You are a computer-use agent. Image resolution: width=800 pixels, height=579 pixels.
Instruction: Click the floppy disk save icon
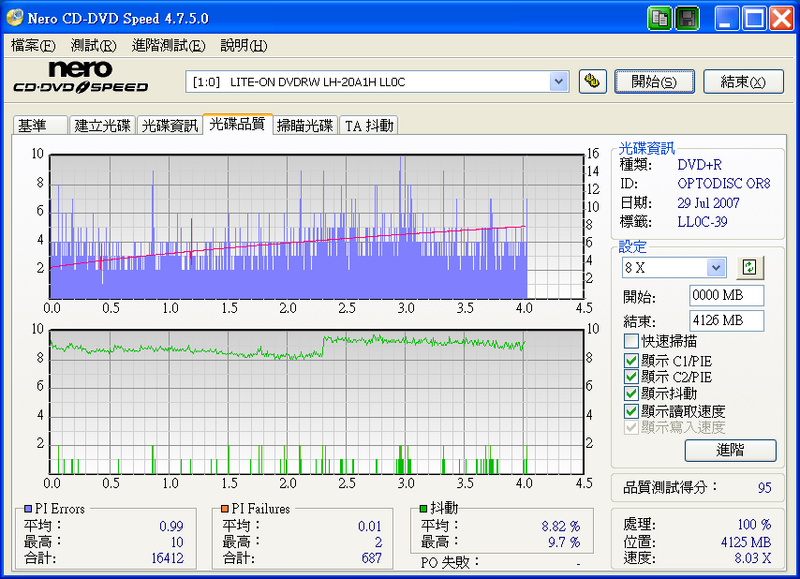687,19
